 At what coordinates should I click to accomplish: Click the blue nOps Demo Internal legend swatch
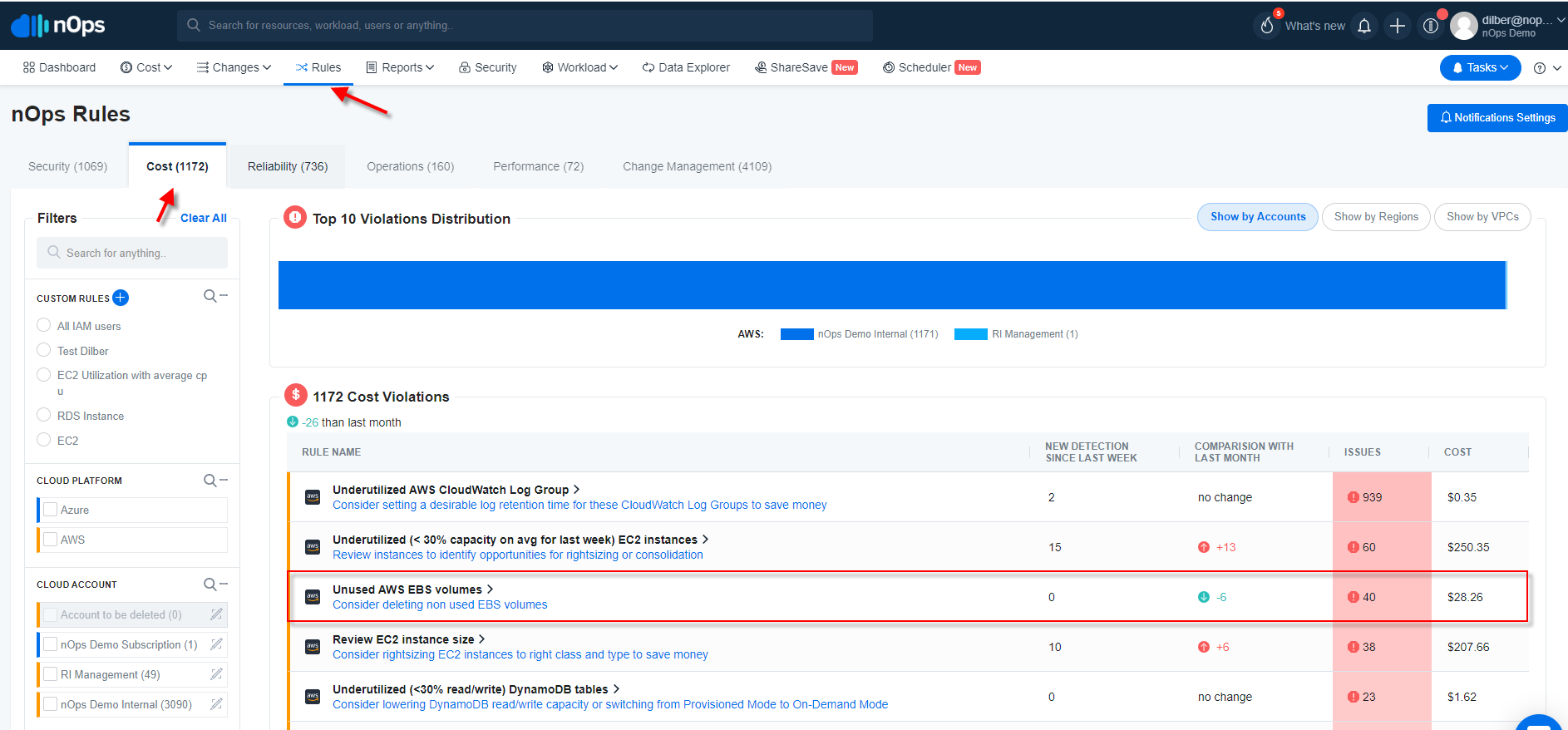click(796, 334)
